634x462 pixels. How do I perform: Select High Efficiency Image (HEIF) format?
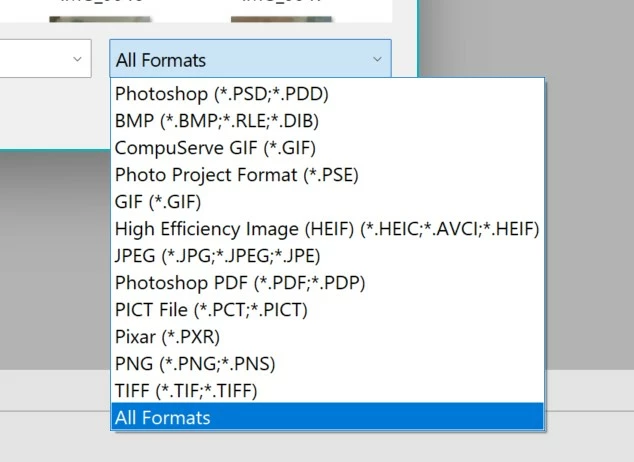[x=328, y=229]
